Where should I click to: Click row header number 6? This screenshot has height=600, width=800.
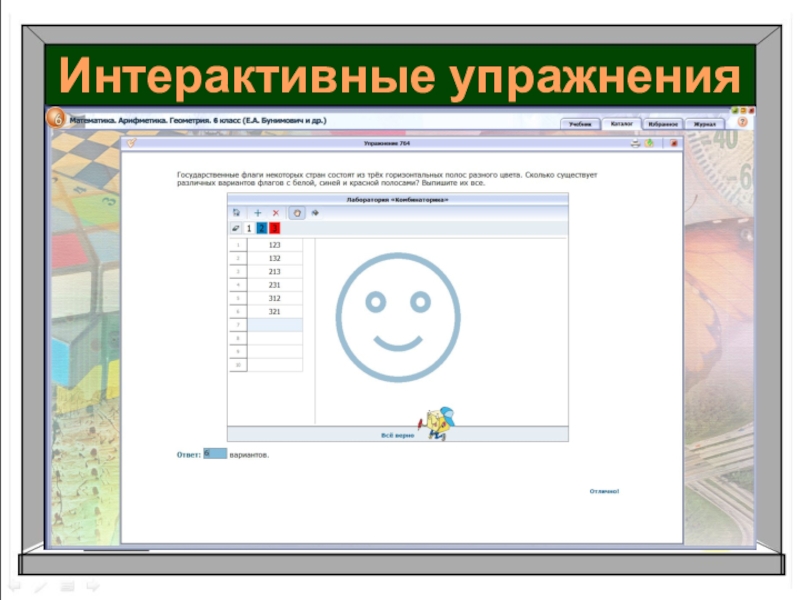click(238, 311)
